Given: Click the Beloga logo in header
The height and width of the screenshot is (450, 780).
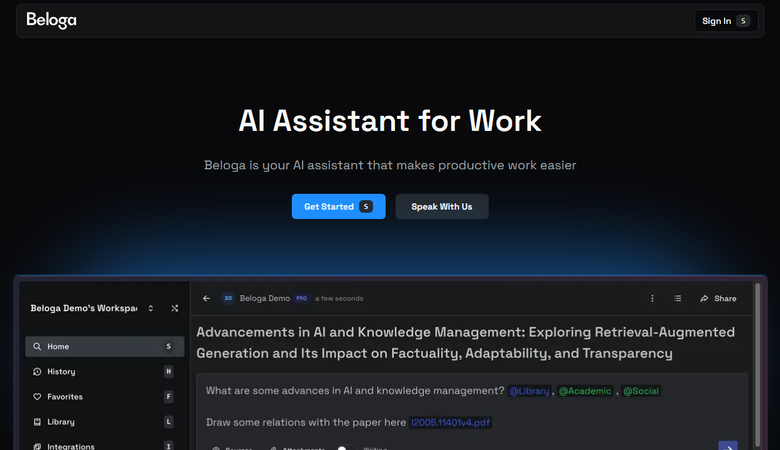Looking at the screenshot, I should 51,20.
